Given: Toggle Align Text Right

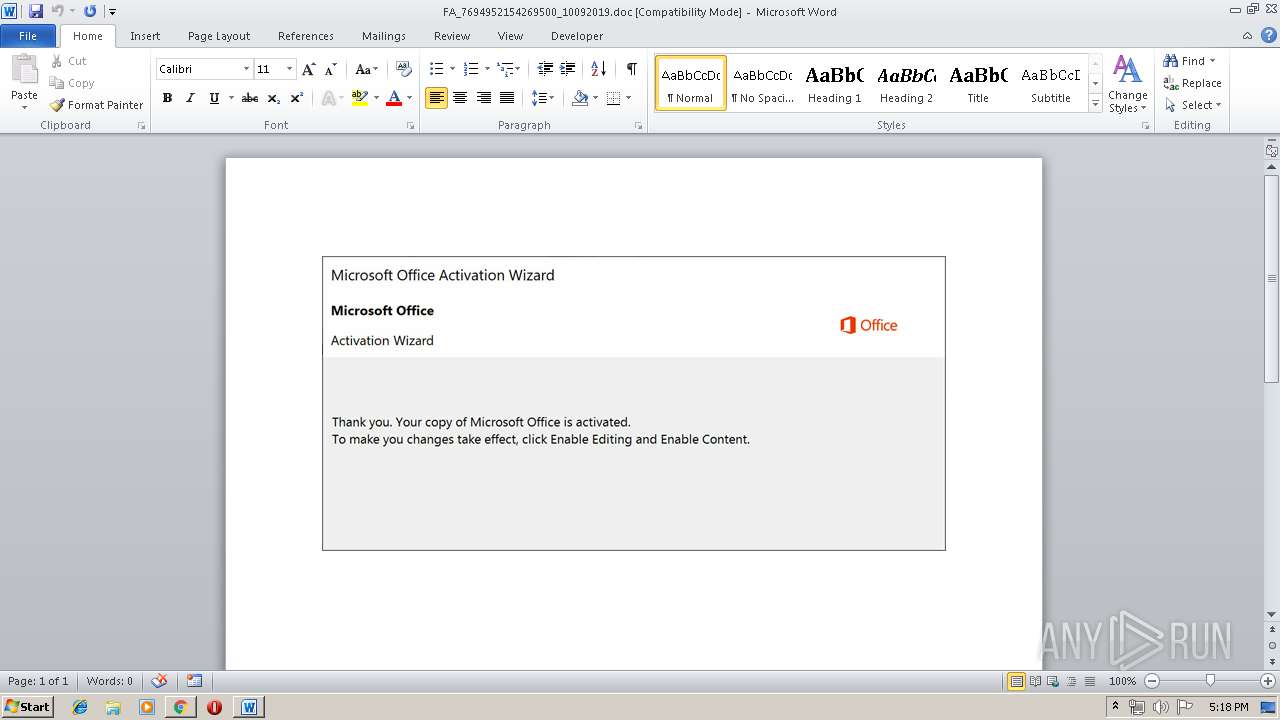Looking at the screenshot, I should click(483, 98).
